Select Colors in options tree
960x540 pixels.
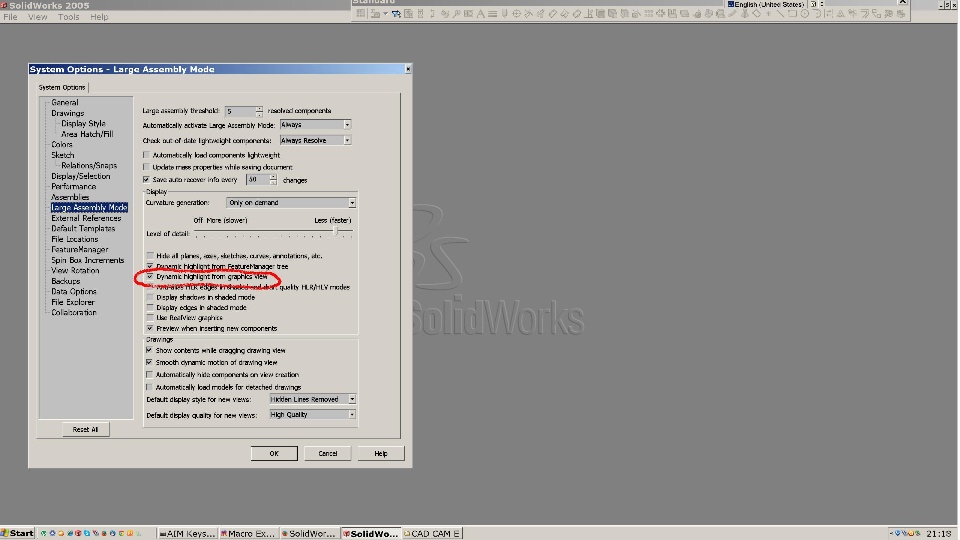pos(62,144)
